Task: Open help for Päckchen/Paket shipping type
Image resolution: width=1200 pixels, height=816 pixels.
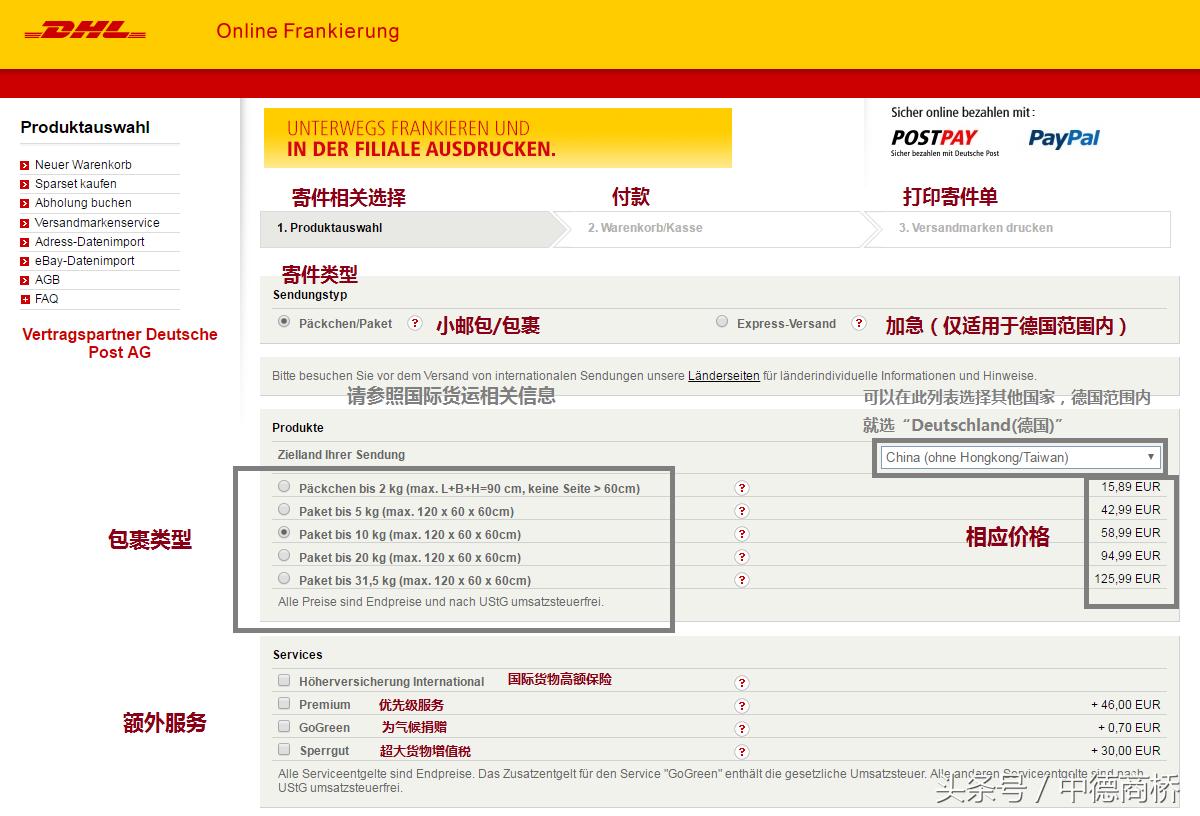Action: [415, 324]
